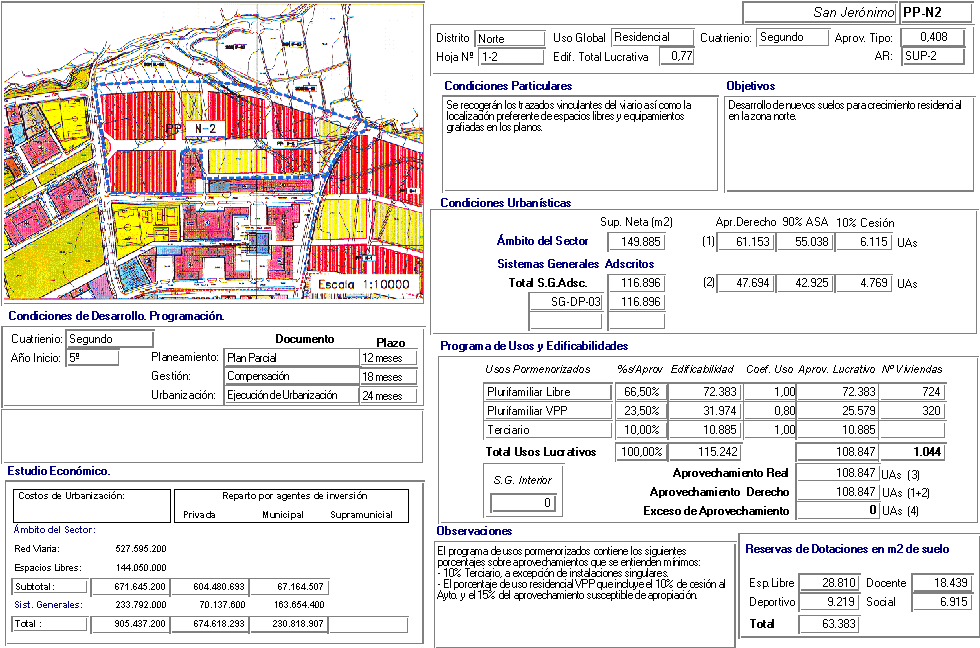980x648 pixels.
Task: Select the Ámbito del Sector Sup. Neta field
Action: (x=637, y=241)
